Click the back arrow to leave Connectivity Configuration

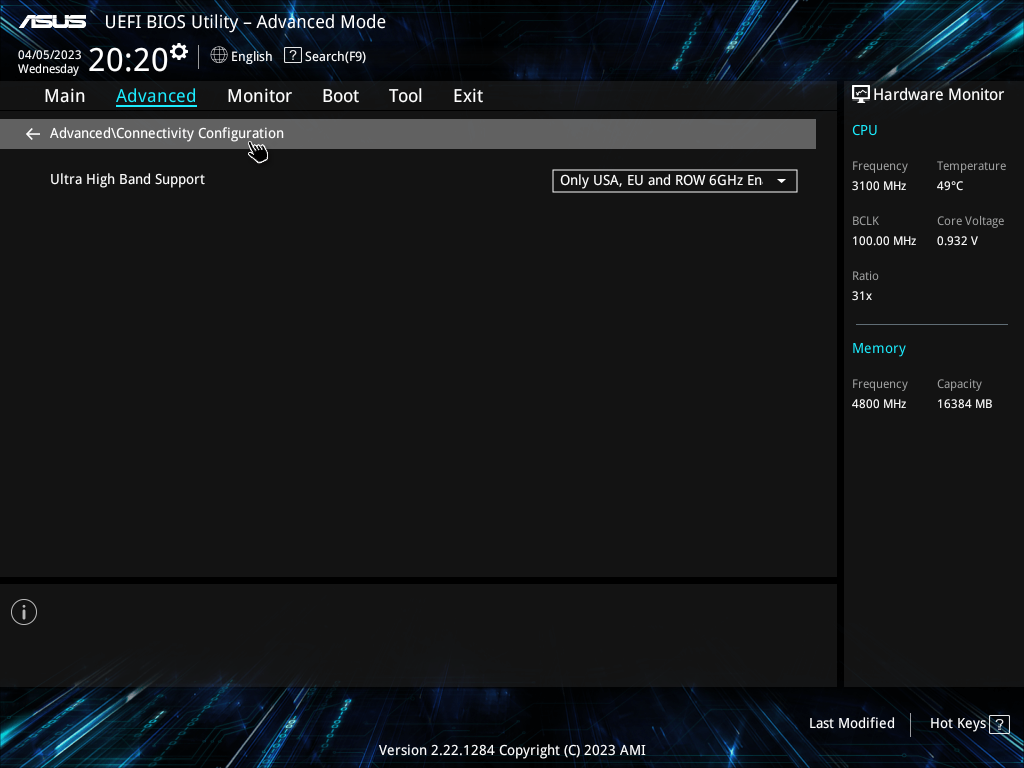pyautogui.click(x=32, y=133)
